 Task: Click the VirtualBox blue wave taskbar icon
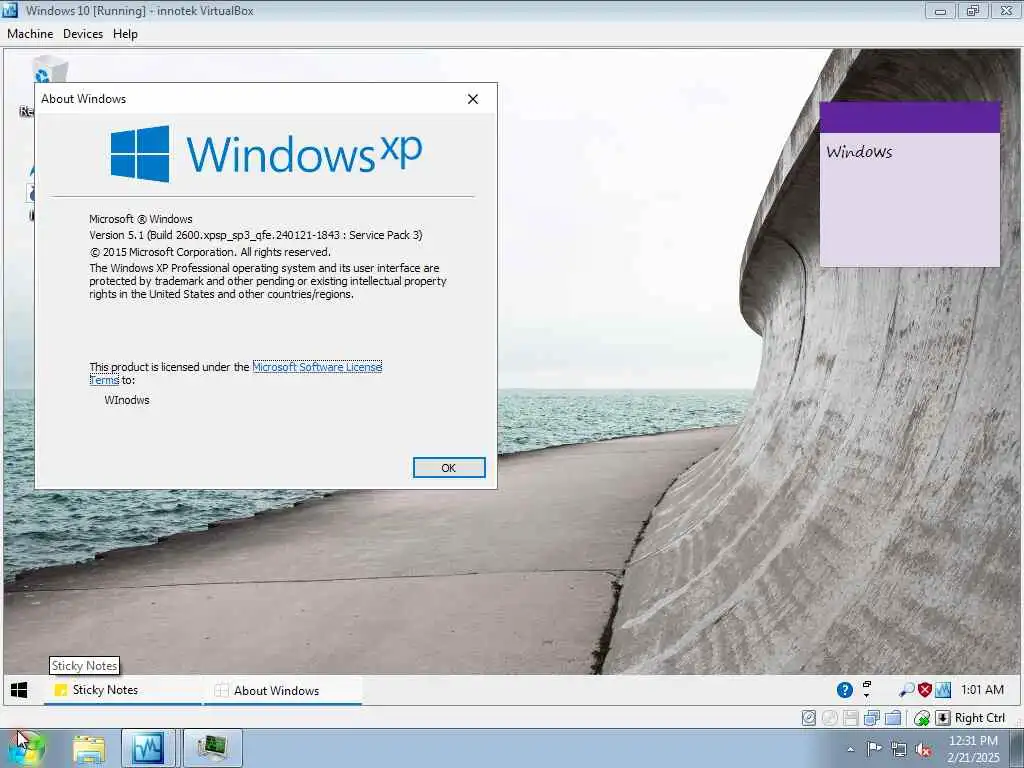point(148,748)
